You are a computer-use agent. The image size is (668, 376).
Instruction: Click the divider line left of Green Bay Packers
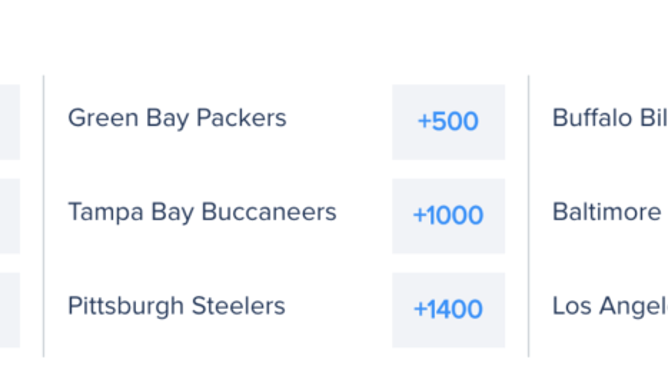43,216
